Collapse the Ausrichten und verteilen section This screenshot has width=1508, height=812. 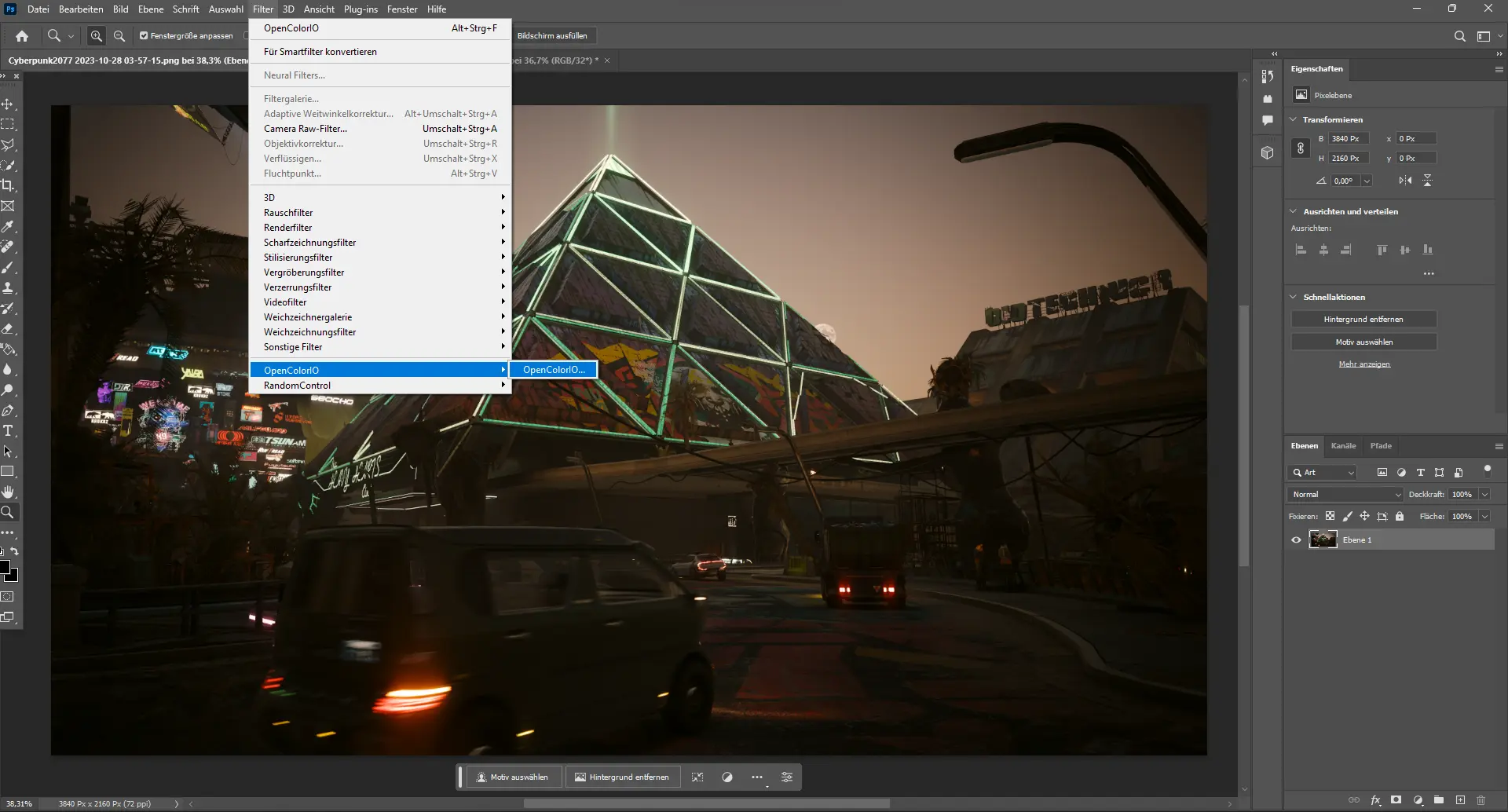[1294, 211]
